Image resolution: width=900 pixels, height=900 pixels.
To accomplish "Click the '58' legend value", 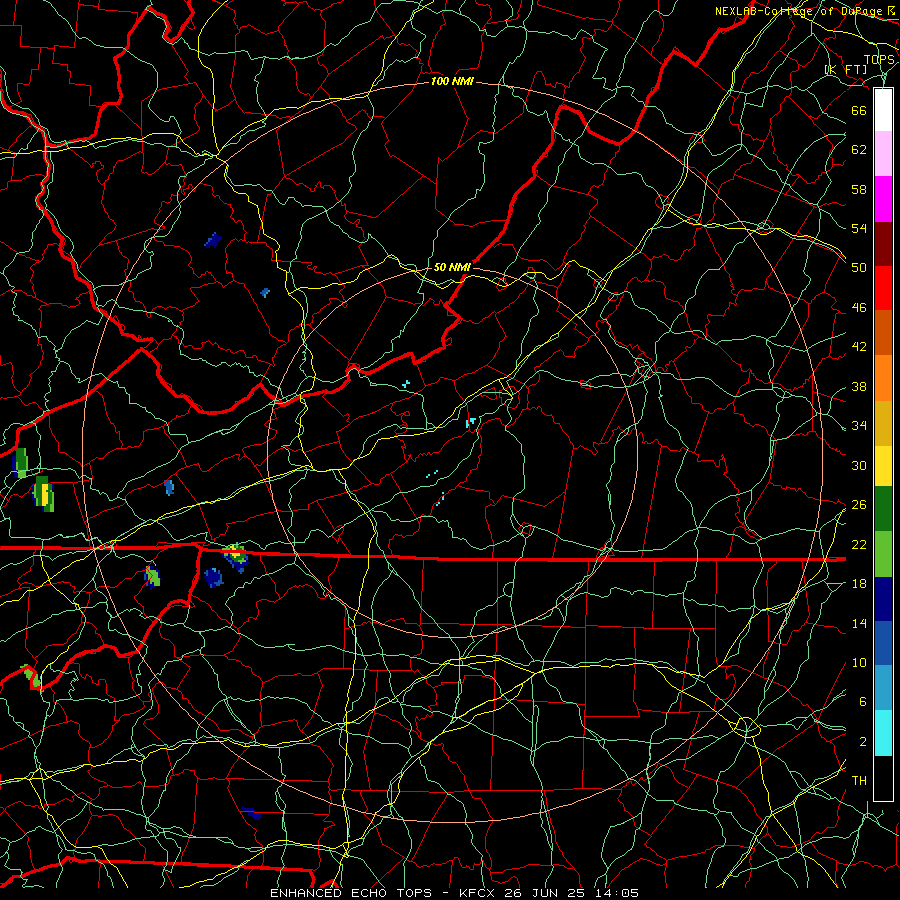I will click(x=859, y=189).
